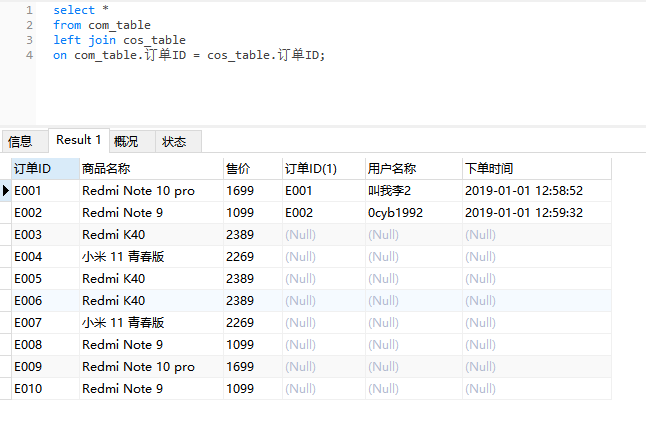Click Redmi Note 10 pro in row E009
Viewport: 646px width, 422px height.
(151, 367)
